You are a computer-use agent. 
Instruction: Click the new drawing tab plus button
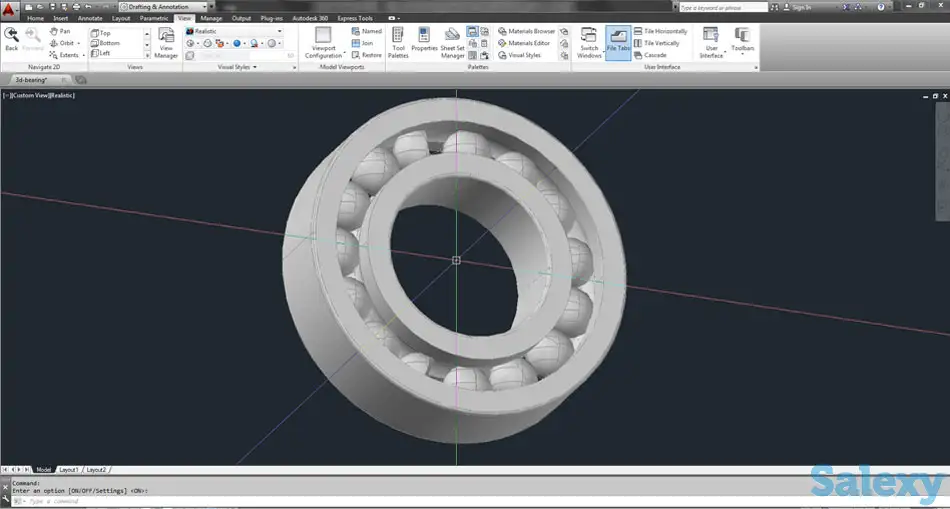(81, 79)
